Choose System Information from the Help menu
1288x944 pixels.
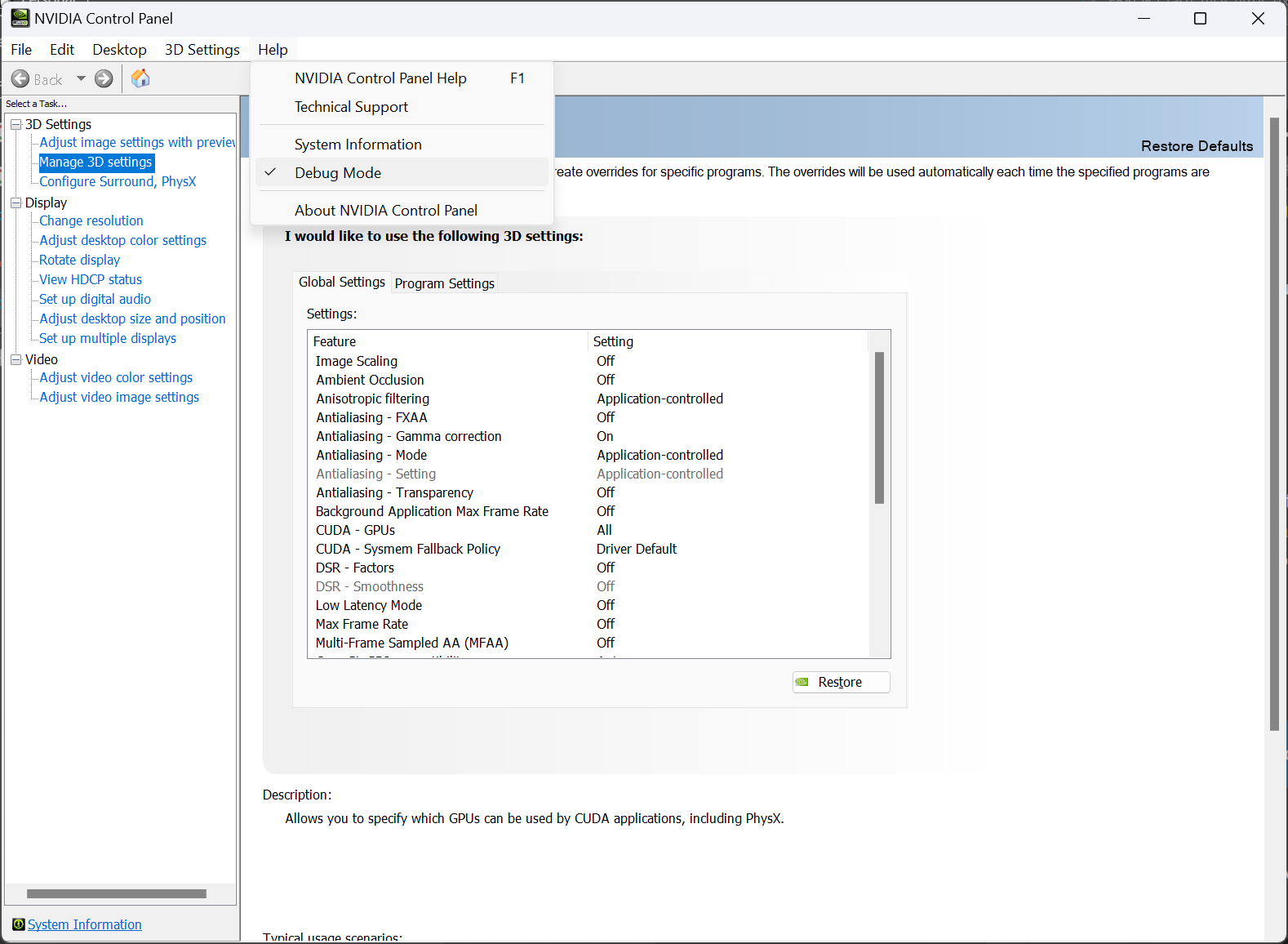click(358, 145)
